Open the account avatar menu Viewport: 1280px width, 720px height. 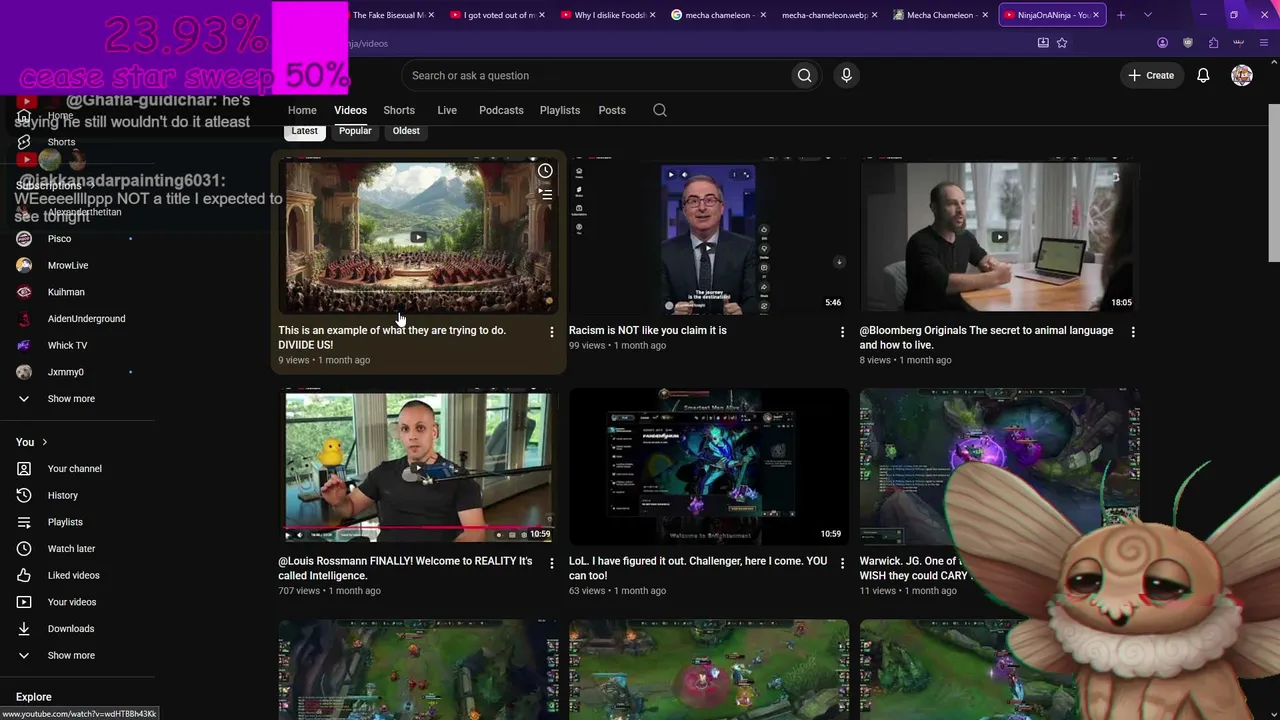1242,75
